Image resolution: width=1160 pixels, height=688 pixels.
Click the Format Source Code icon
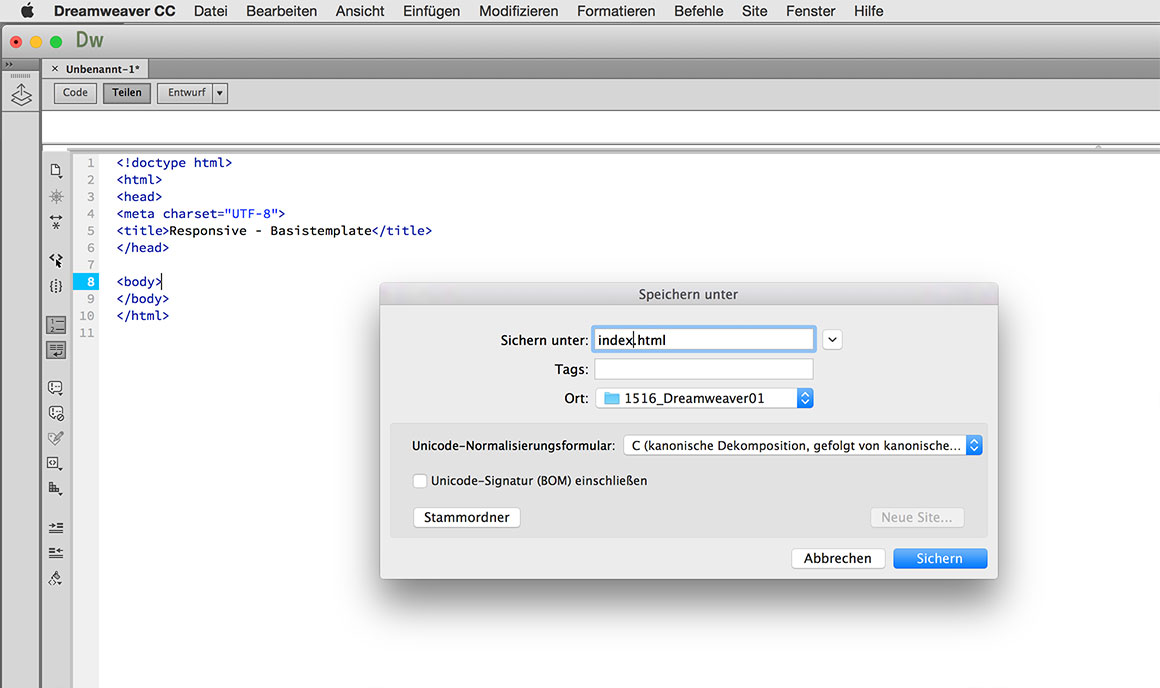click(56, 578)
